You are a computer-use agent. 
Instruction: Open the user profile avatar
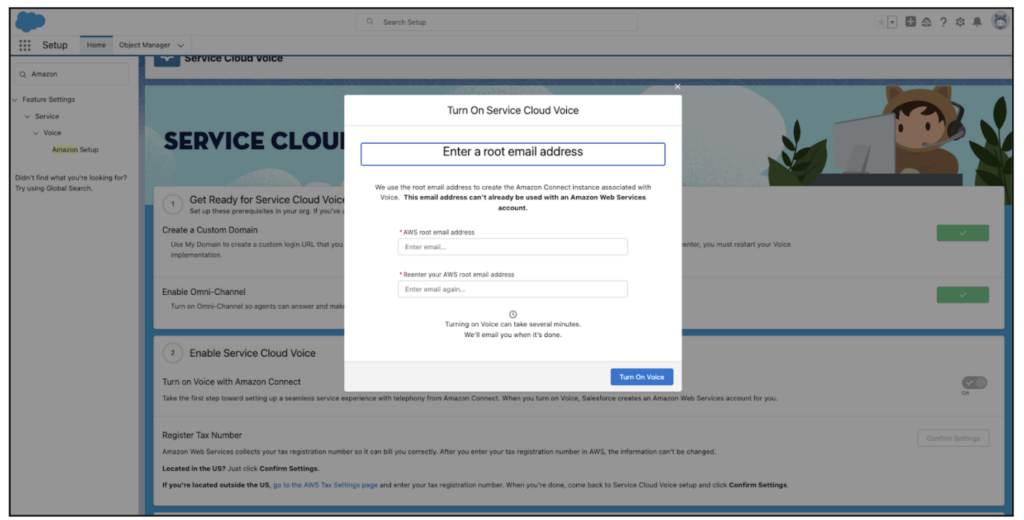(998, 21)
